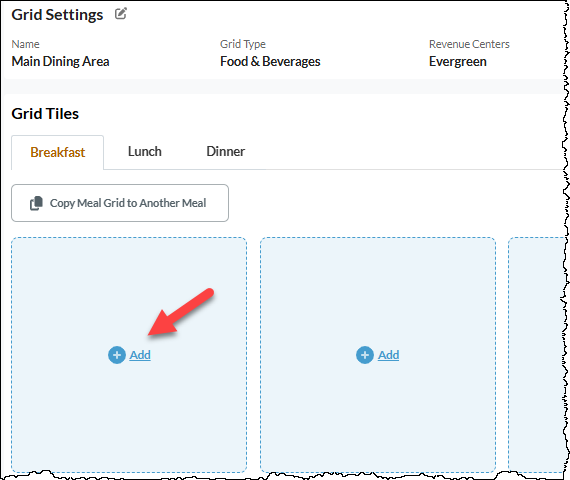Viewport: 570px width, 480px height.
Task: Click the Main Dining Area name value
Action: pyautogui.click(x=60, y=61)
